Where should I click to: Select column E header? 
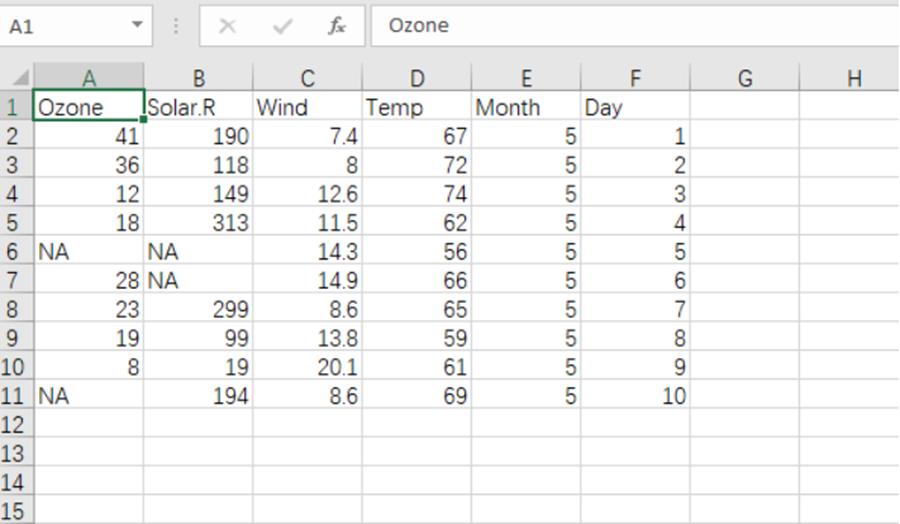coord(526,77)
